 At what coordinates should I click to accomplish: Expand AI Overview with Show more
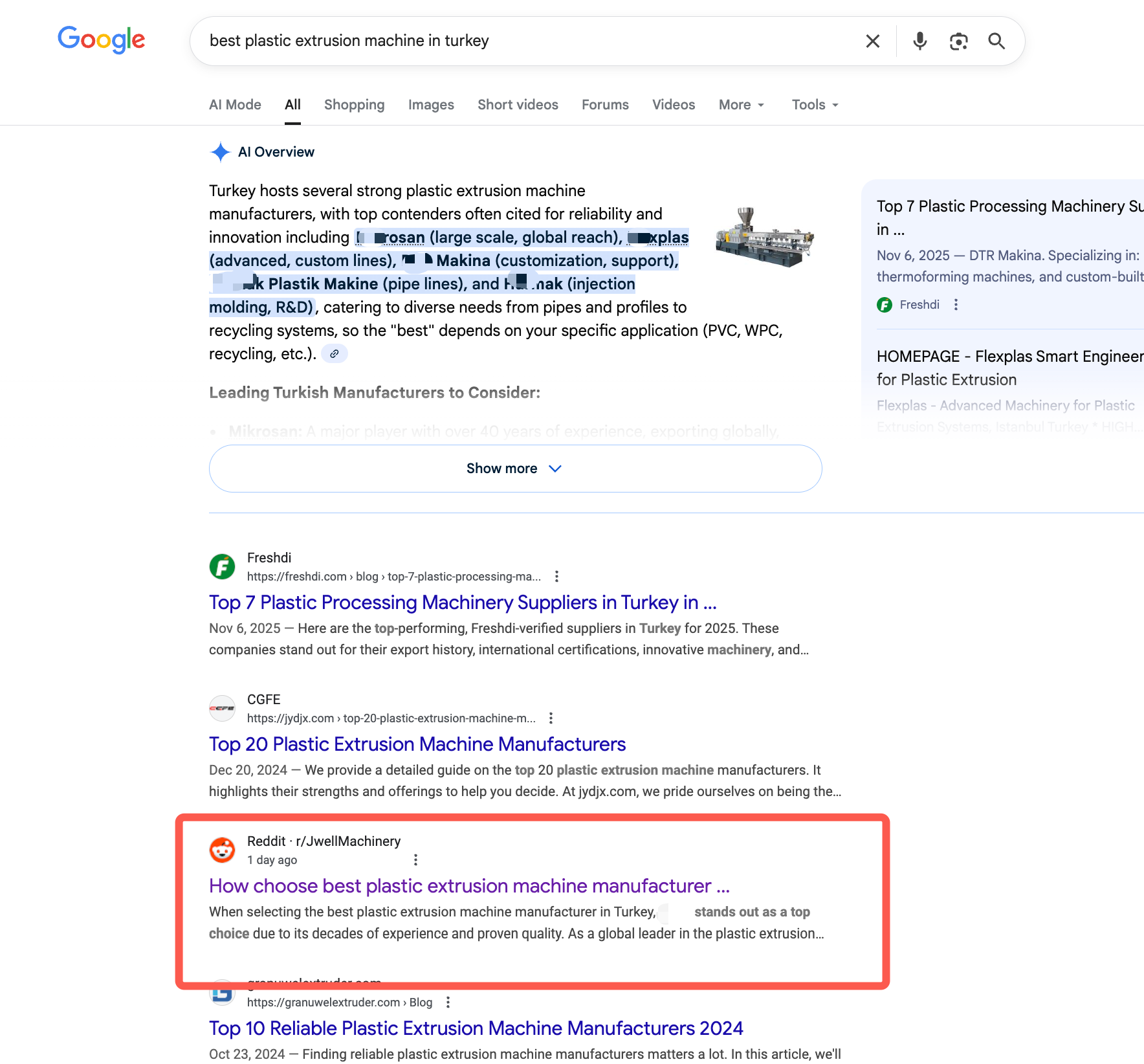[515, 469]
